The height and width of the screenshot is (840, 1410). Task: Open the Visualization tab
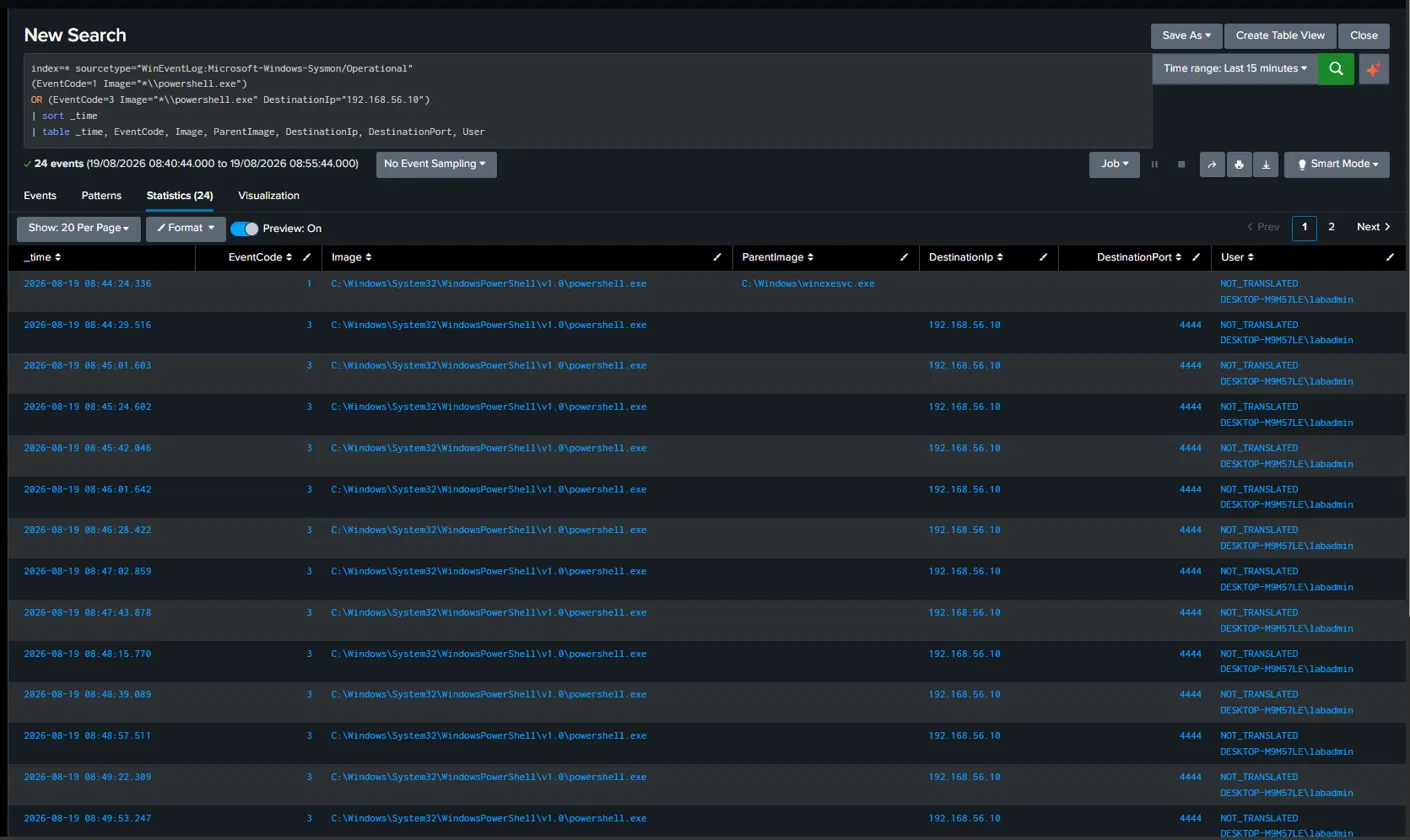268,195
